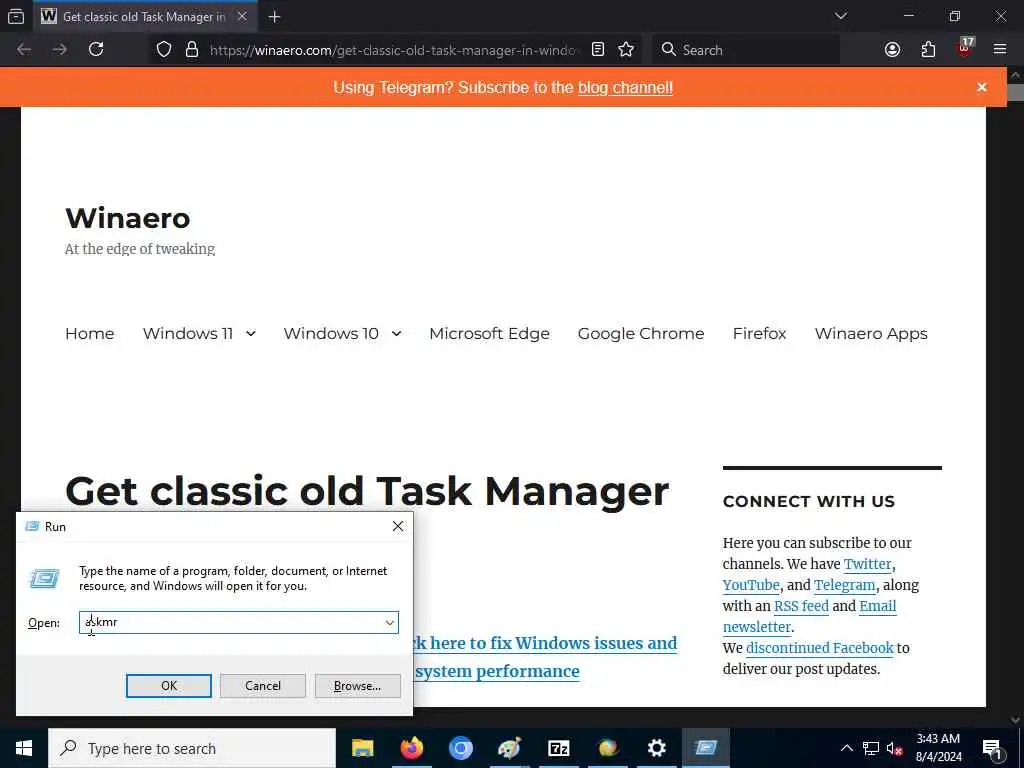This screenshot has height=768, width=1024.
Task: Toggle reader view icon in address bar
Action: (598, 50)
